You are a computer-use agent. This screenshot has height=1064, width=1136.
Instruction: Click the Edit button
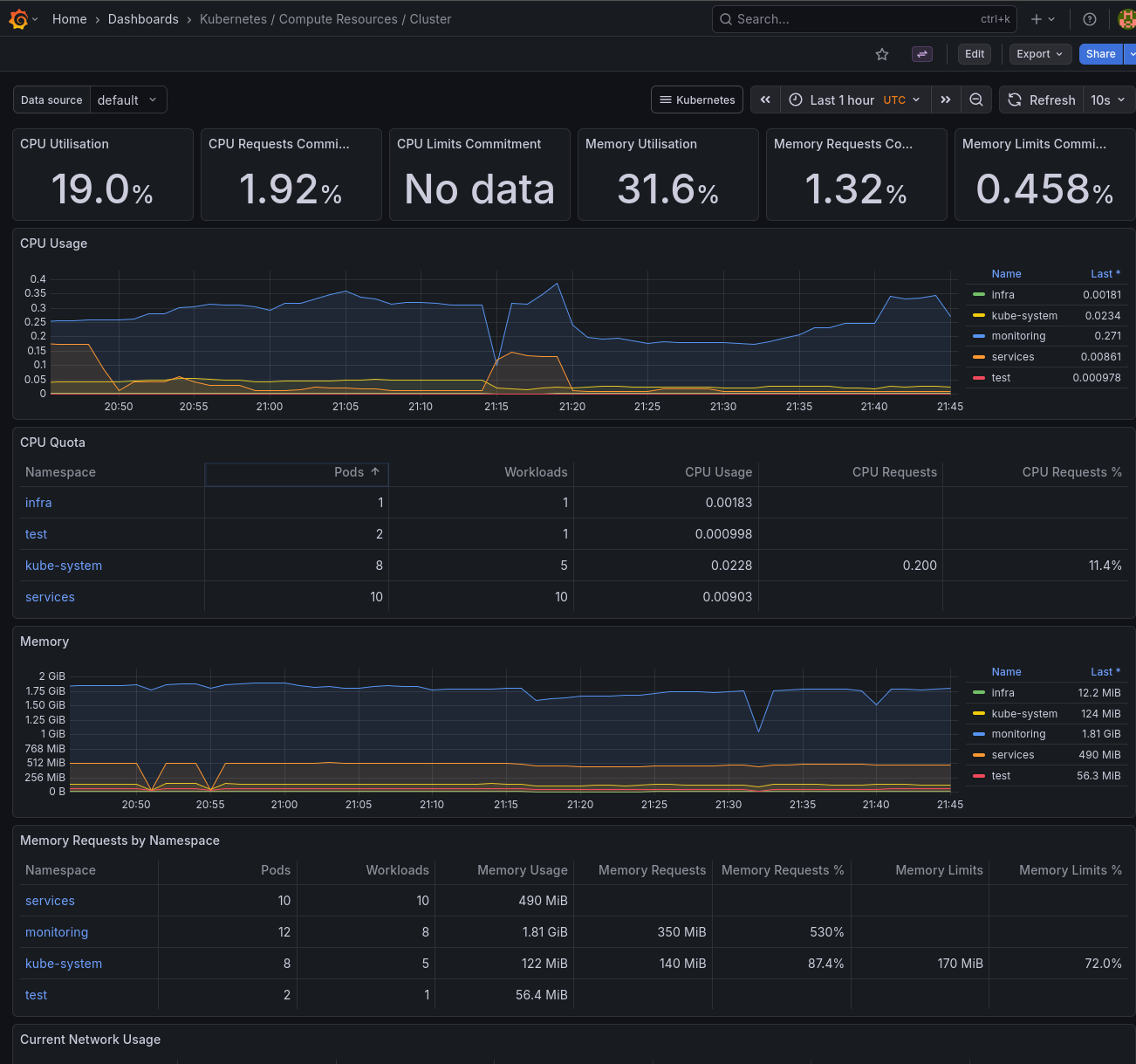point(975,54)
